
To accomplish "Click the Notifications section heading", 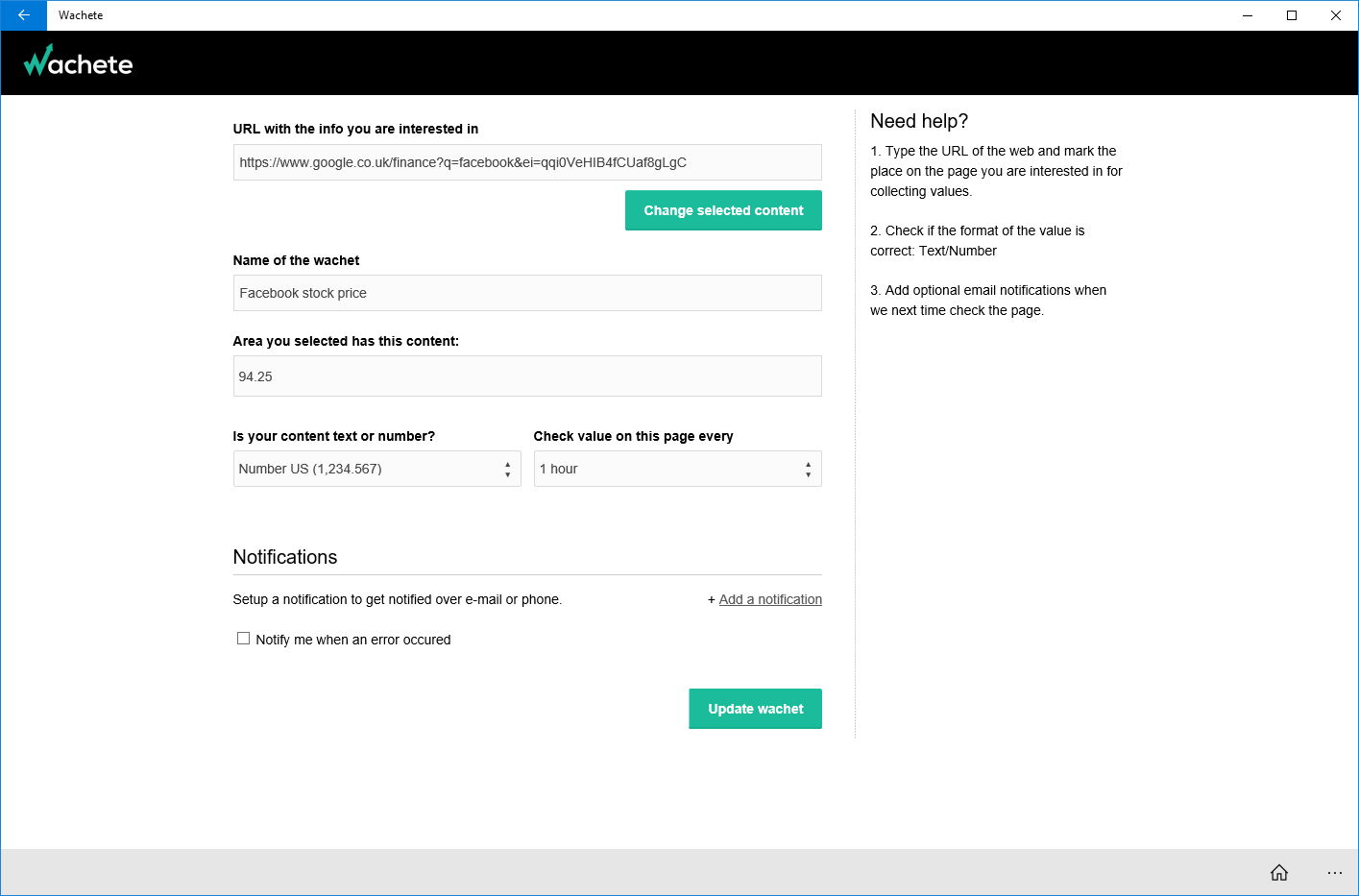I will coord(285,557).
